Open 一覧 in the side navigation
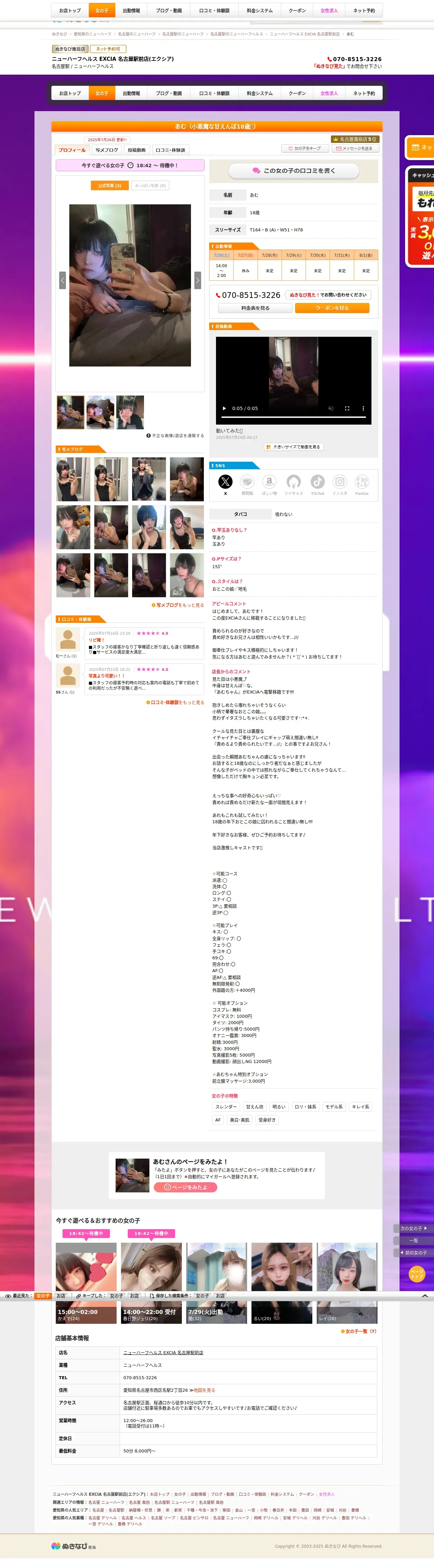 tap(414, 1241)
